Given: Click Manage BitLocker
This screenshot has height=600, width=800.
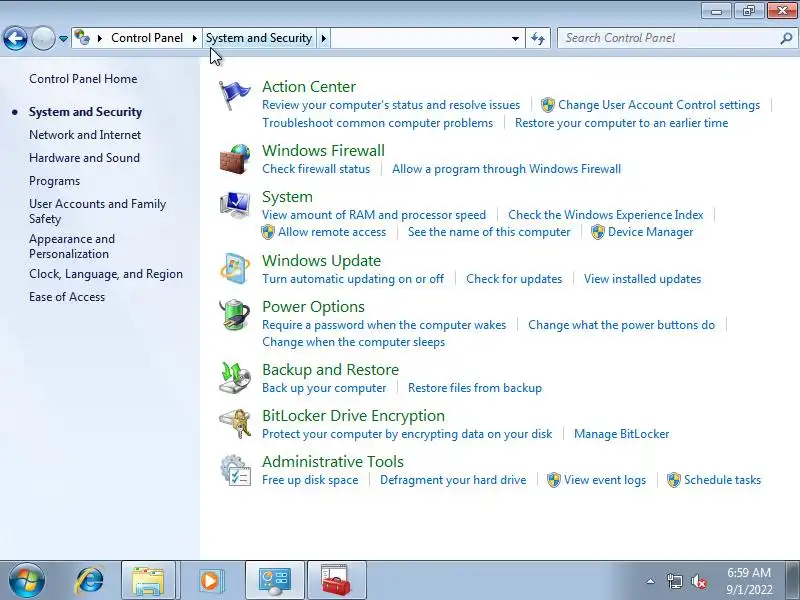Looking at the screenshot, I should click(621, 434).
